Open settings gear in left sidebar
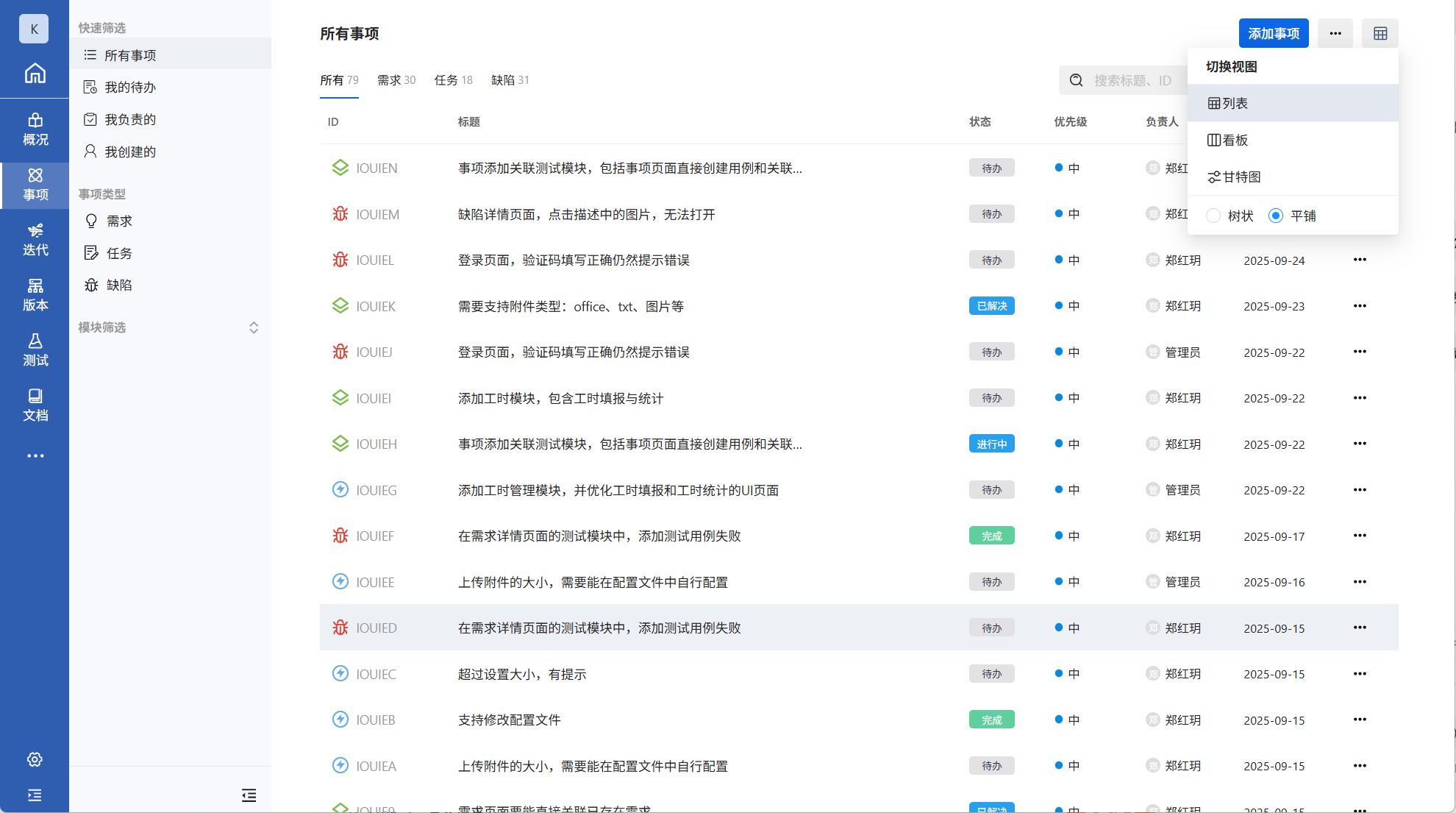1456x813 pixels. click(35, 759)
